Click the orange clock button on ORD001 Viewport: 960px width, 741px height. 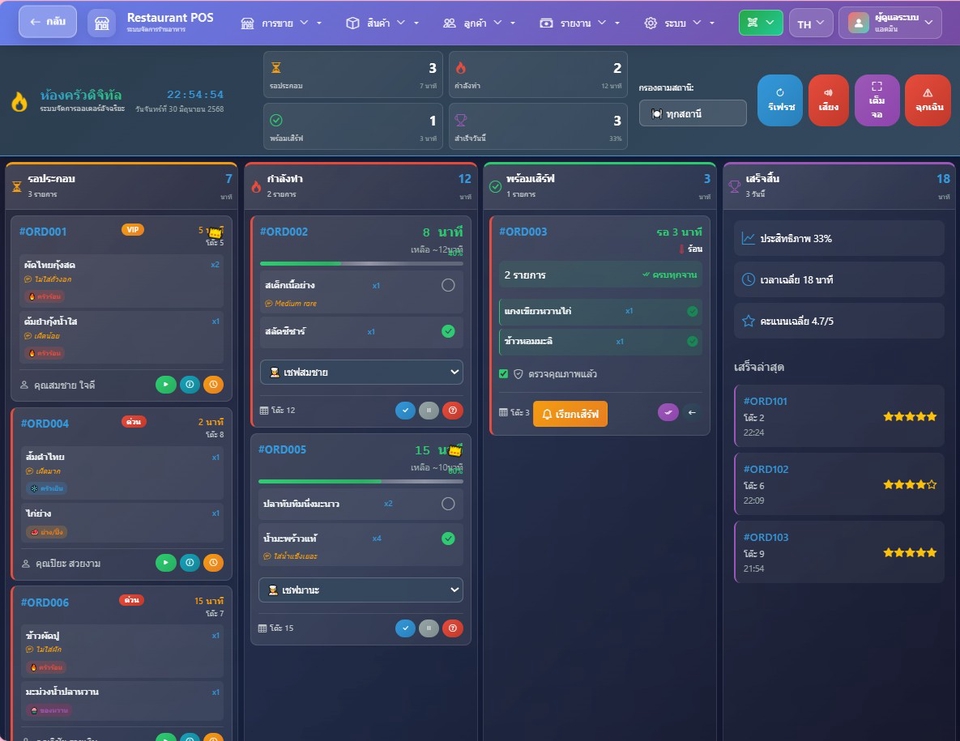(213, 384)
